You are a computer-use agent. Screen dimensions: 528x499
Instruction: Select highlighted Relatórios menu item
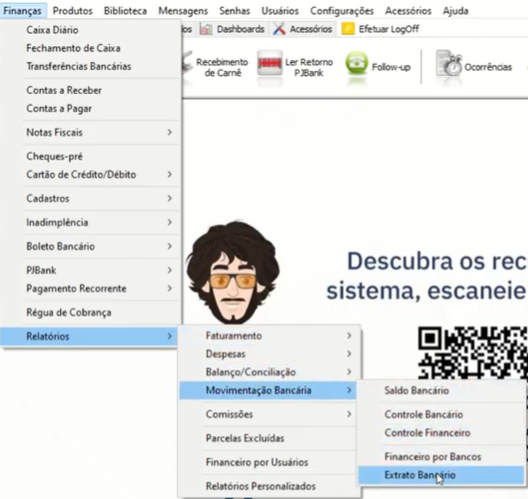(89, 336)
